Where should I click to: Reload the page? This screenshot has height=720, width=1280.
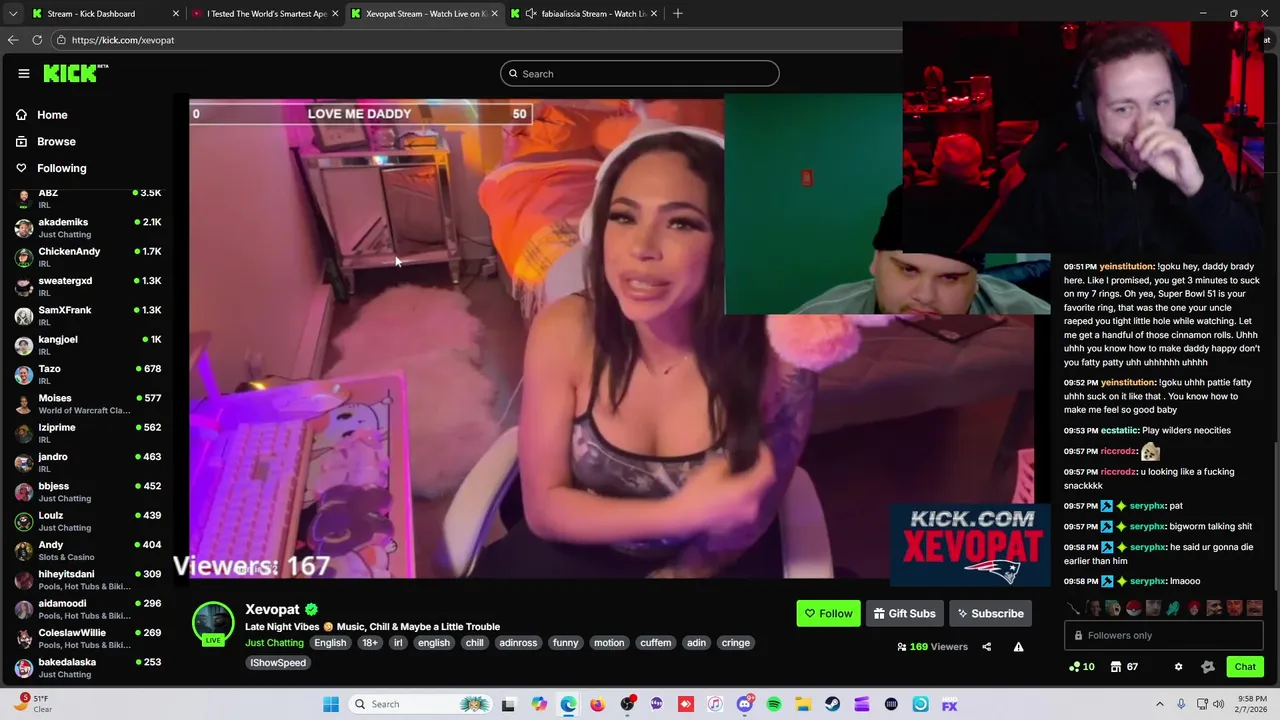pyautogui.click(x=37, y=40)
